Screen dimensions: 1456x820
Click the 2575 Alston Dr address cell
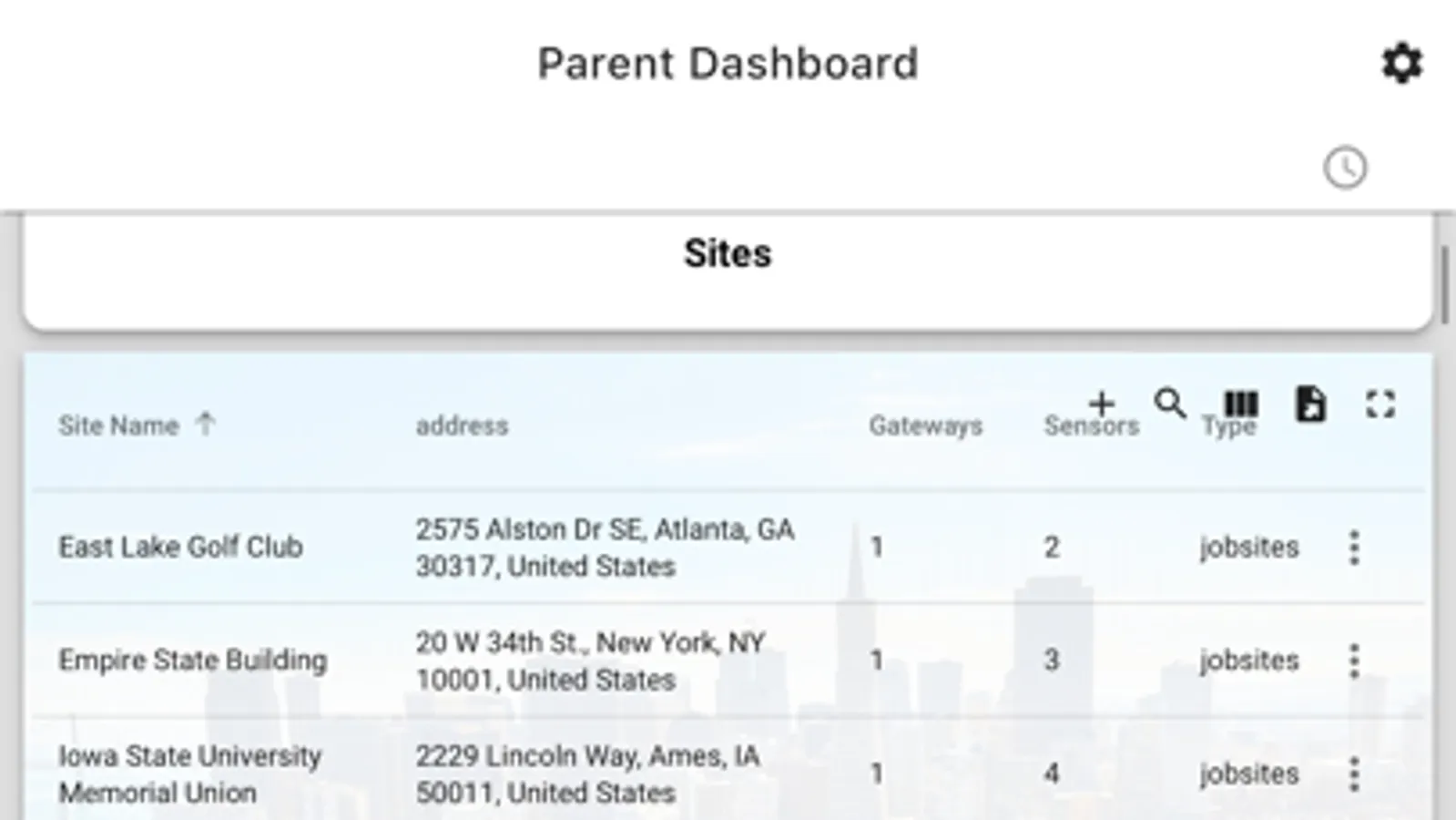(x=605, y=548)
